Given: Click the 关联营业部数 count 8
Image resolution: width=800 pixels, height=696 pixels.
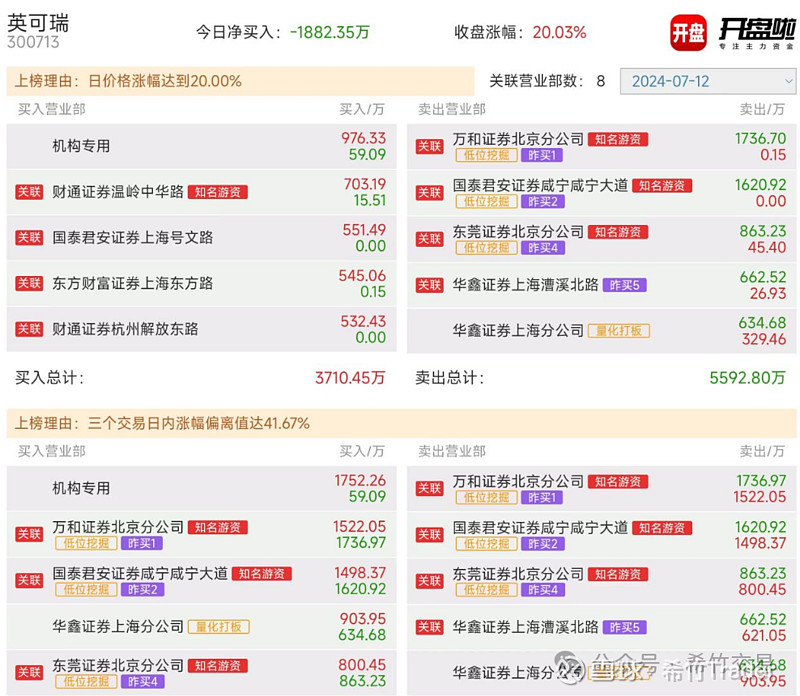Looking at the screenshot, I should click(x=601, y=81).
